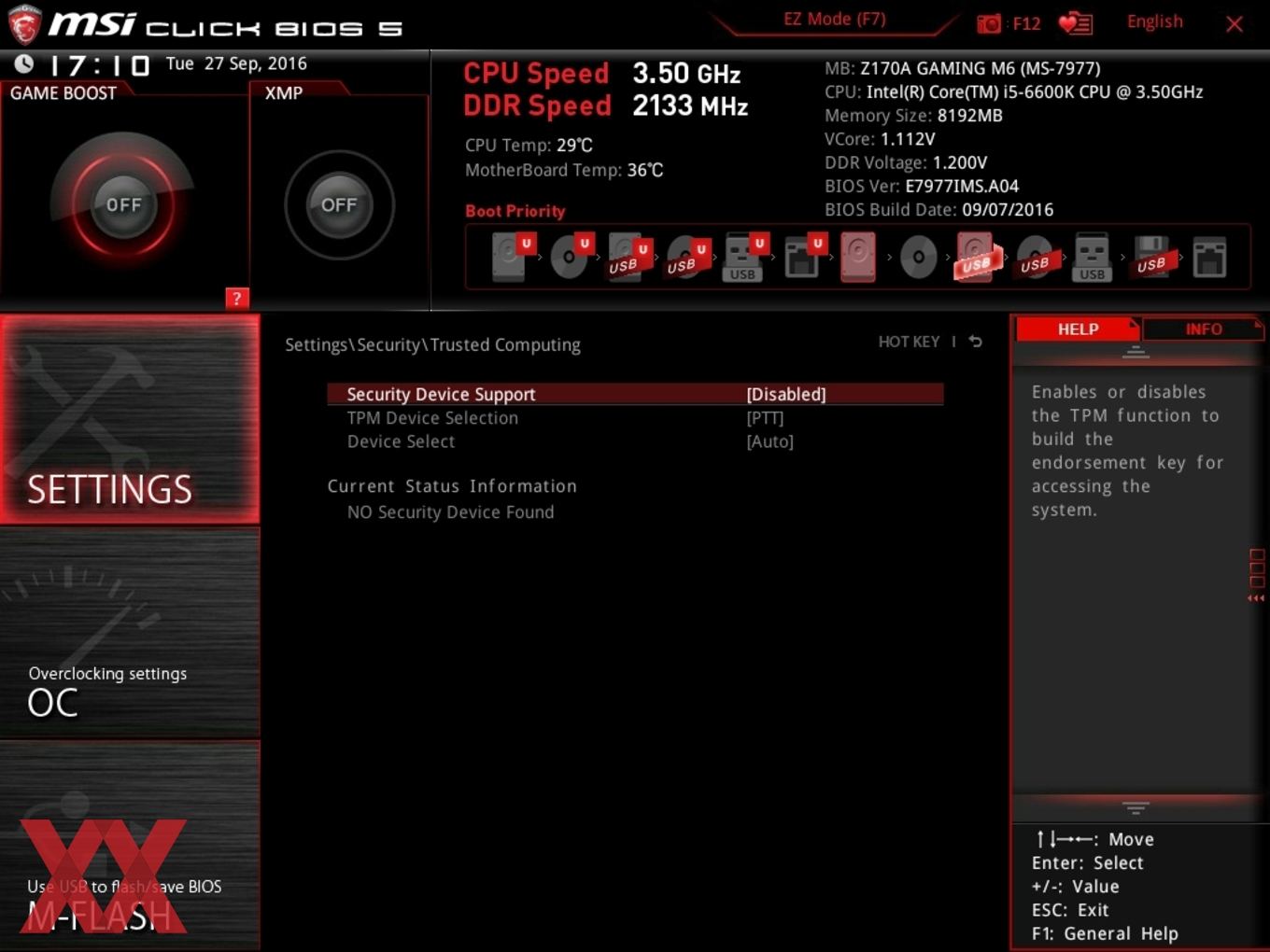Screen dimensions: 1270x952
Task: Open the favorites heart icon
Action: pos(1075,23)
